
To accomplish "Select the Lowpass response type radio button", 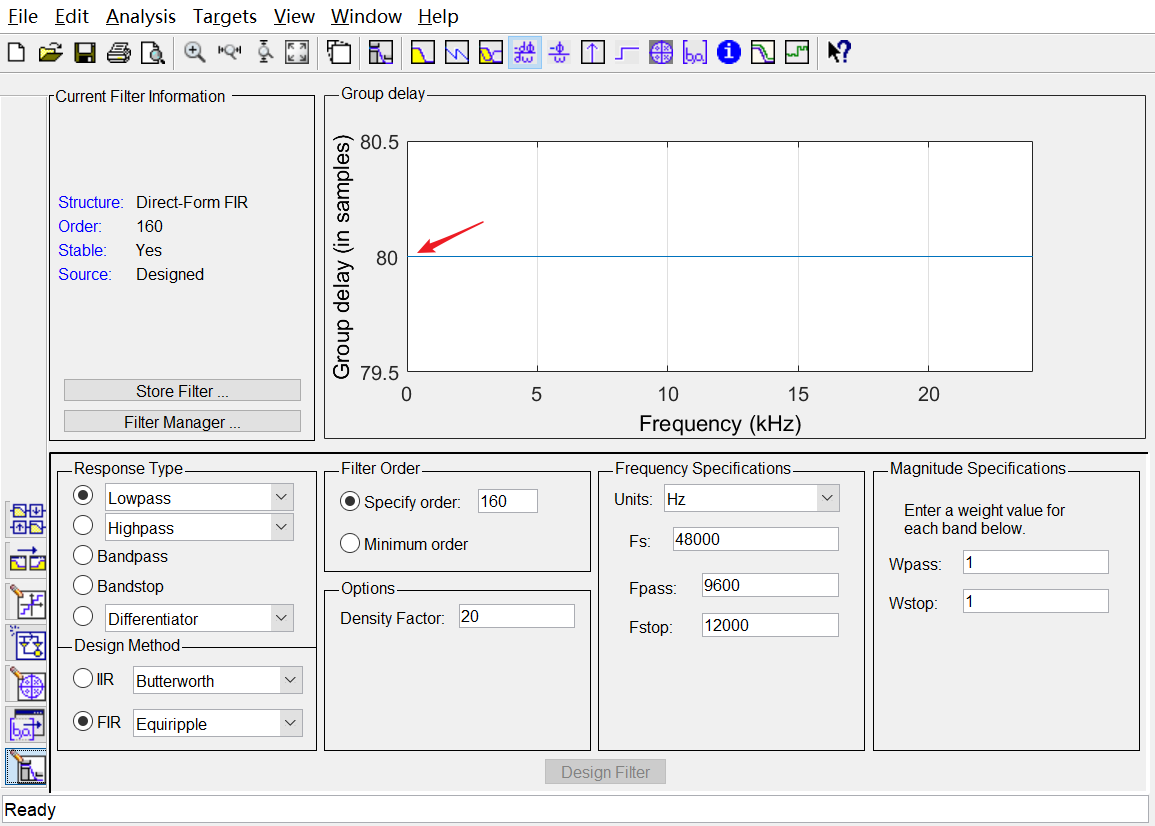I will coord(83,495).
